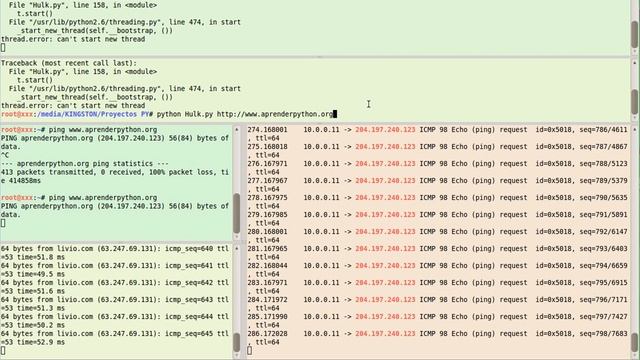Click scroll-up arrow of ICMP capture pane

coord(635,129)
